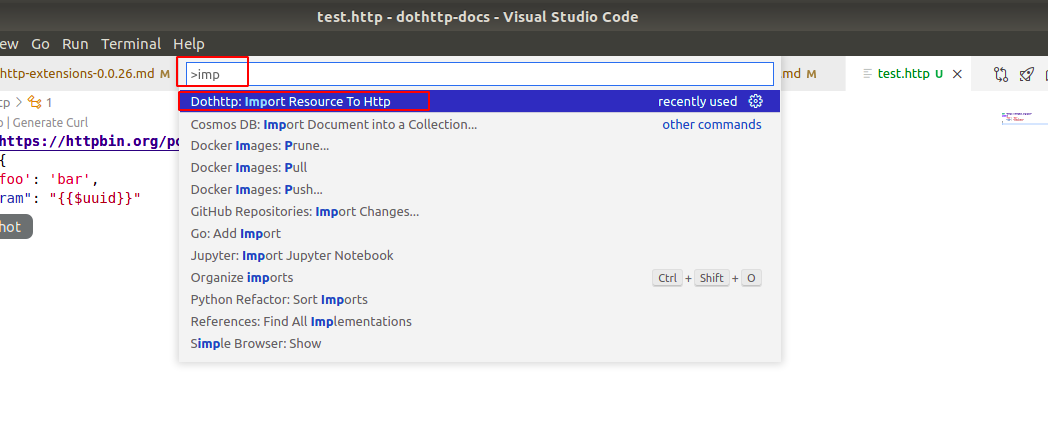Open the Terminal menu
Viewport: 1048px width, 446px height.
131,44
